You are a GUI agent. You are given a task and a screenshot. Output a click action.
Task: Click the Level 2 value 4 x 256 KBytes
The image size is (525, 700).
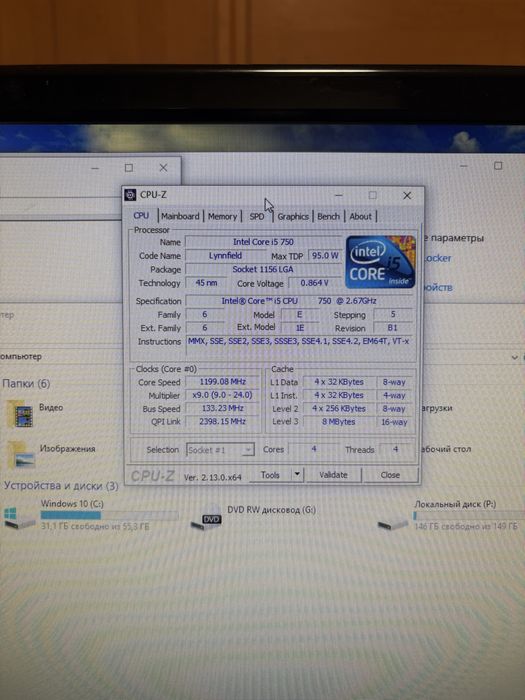pos(339,408)
